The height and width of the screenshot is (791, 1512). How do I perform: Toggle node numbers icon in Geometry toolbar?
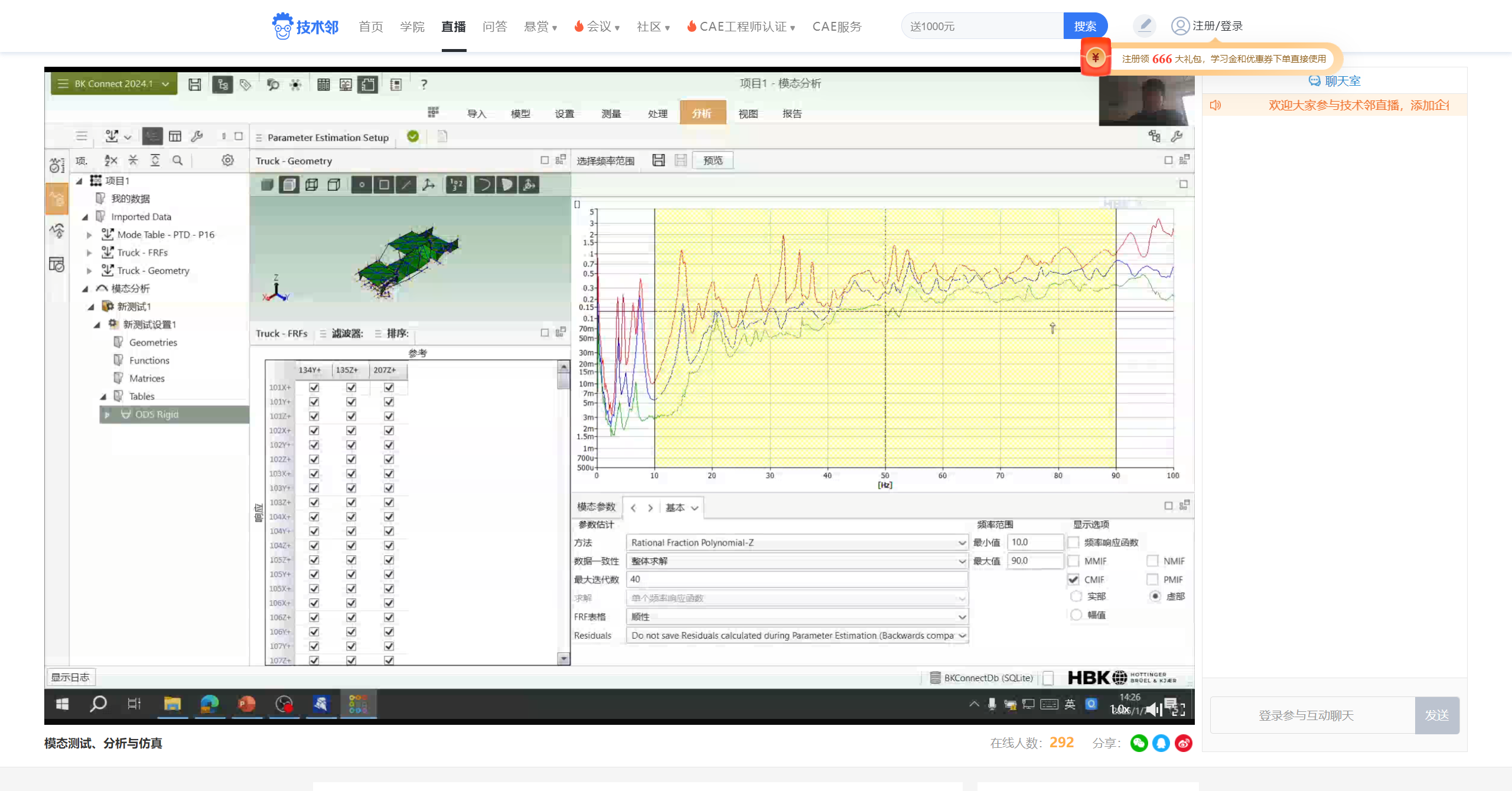[457, 185]
